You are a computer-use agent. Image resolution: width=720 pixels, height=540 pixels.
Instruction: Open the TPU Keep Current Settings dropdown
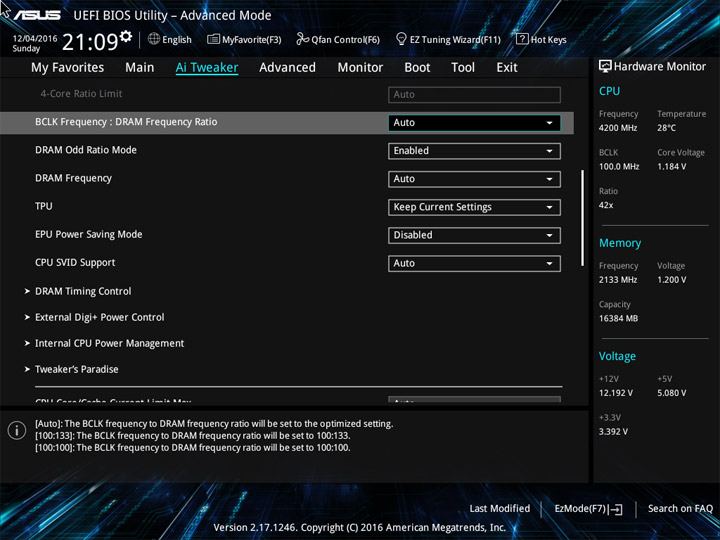[x=474, y=207]
